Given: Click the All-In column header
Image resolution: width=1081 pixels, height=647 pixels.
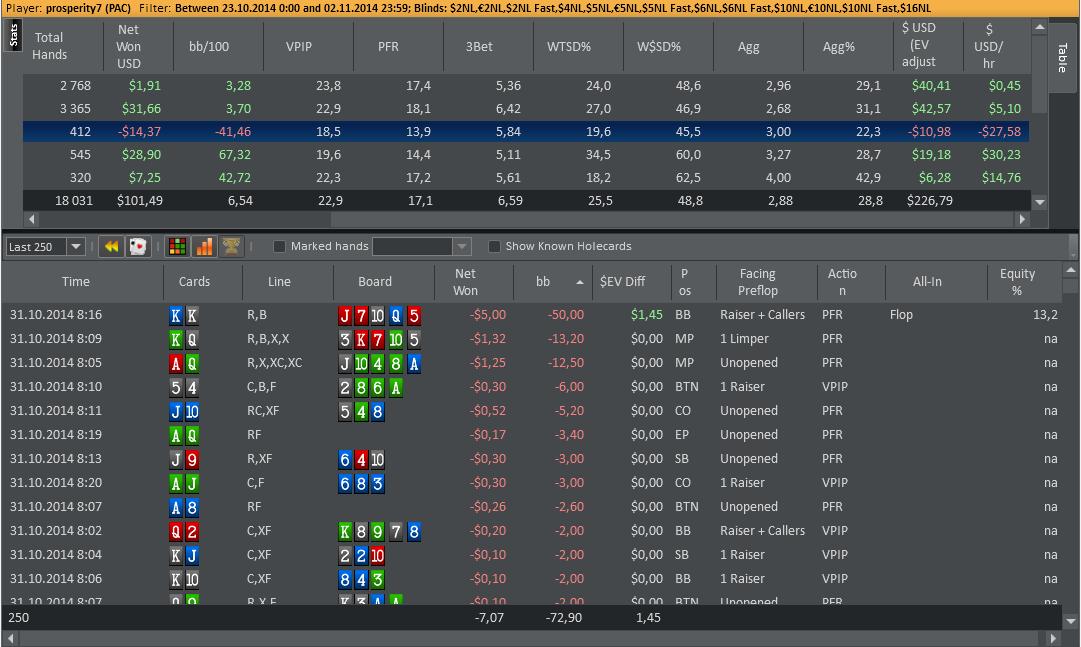Looking at the screenshot, I should pos(927,281).
